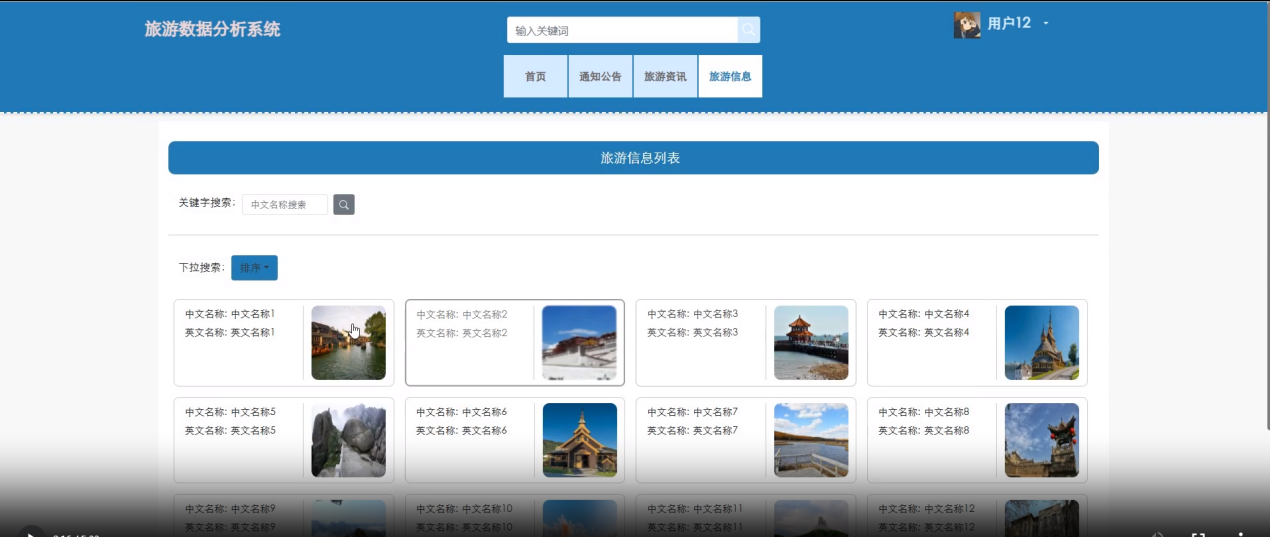The height and width of the screenshot is (537, 1270).
Task: Open the church tower photo of 中文名称4
Action: tap(1042, 343)
